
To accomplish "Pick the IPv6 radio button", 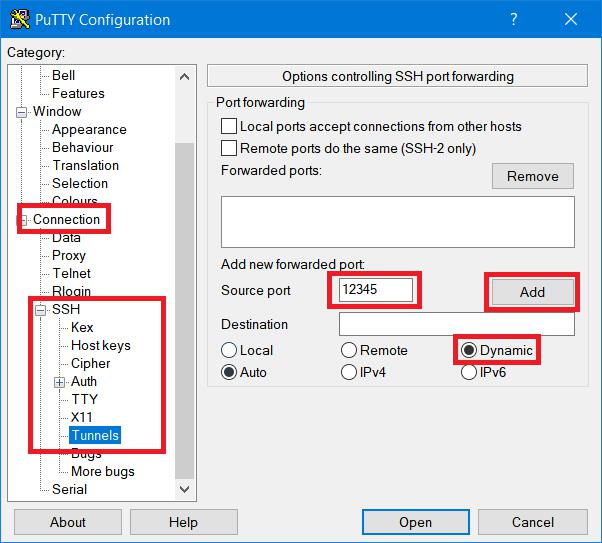I will coord(469,372).
